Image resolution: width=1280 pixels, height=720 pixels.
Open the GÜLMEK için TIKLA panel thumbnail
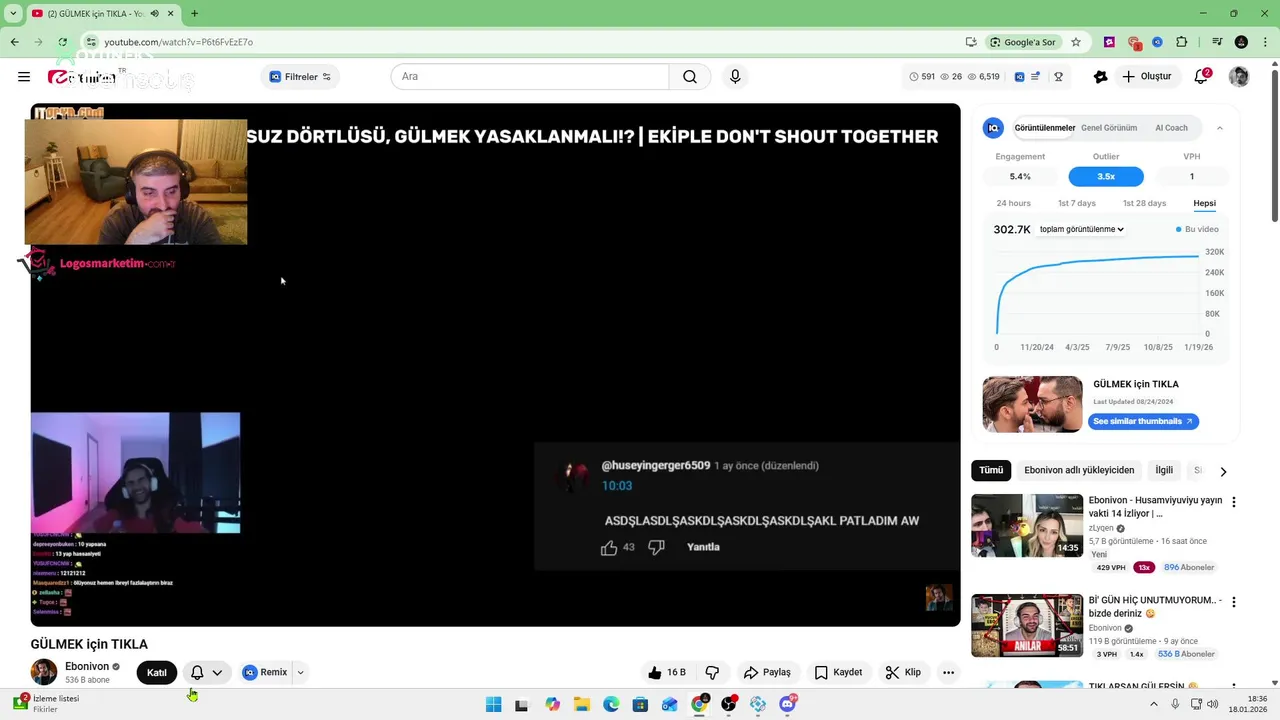point(1032,404)
